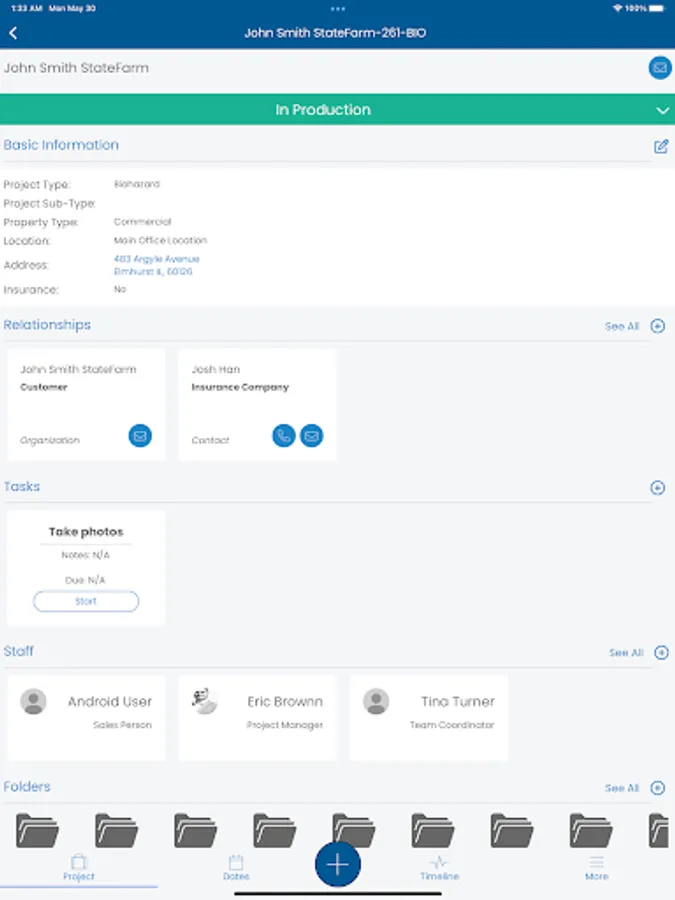Edit Basic Information with pencil icon

point(661,146)
